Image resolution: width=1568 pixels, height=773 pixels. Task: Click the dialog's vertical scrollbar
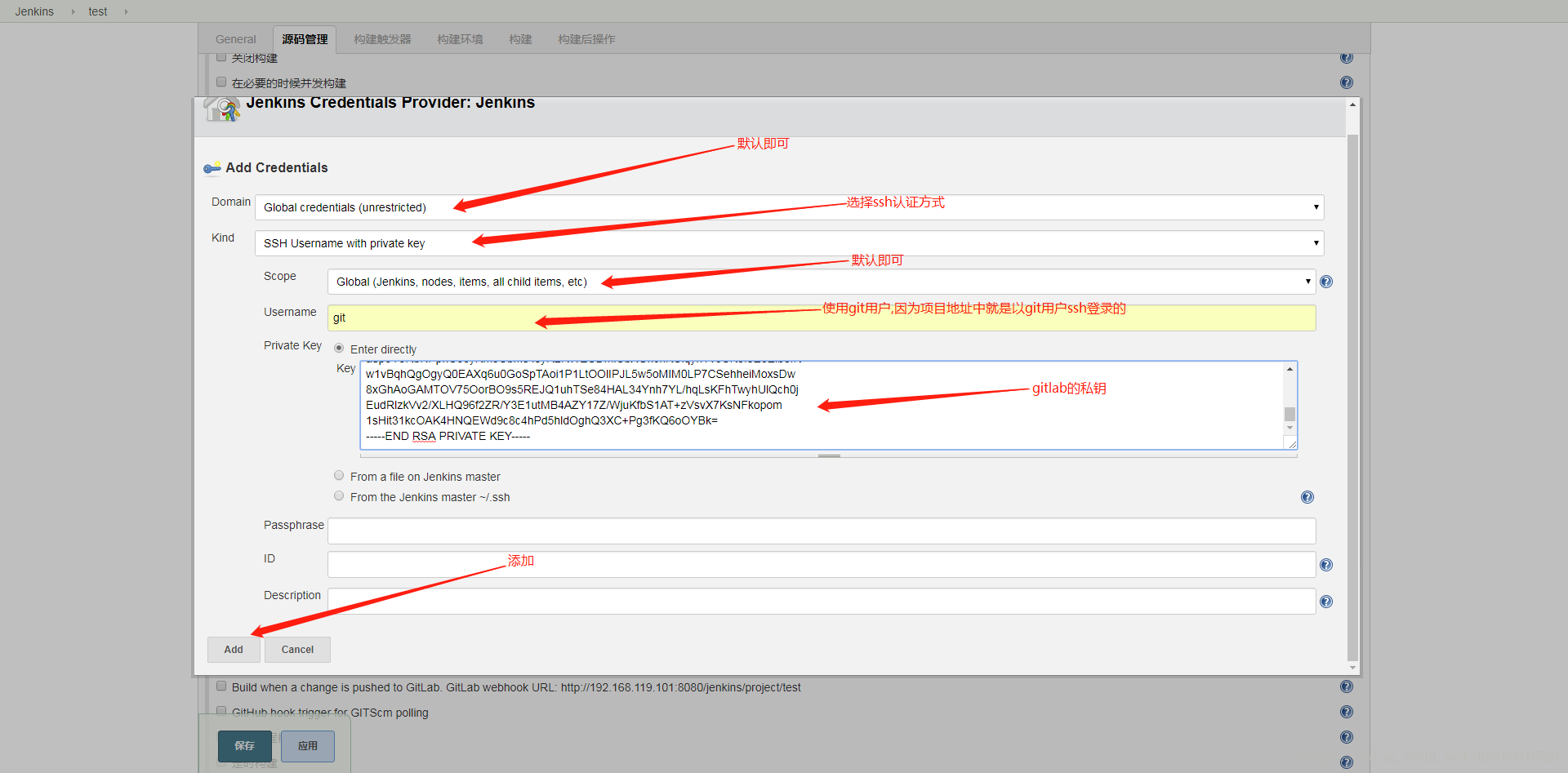(x=1352, y=397)
